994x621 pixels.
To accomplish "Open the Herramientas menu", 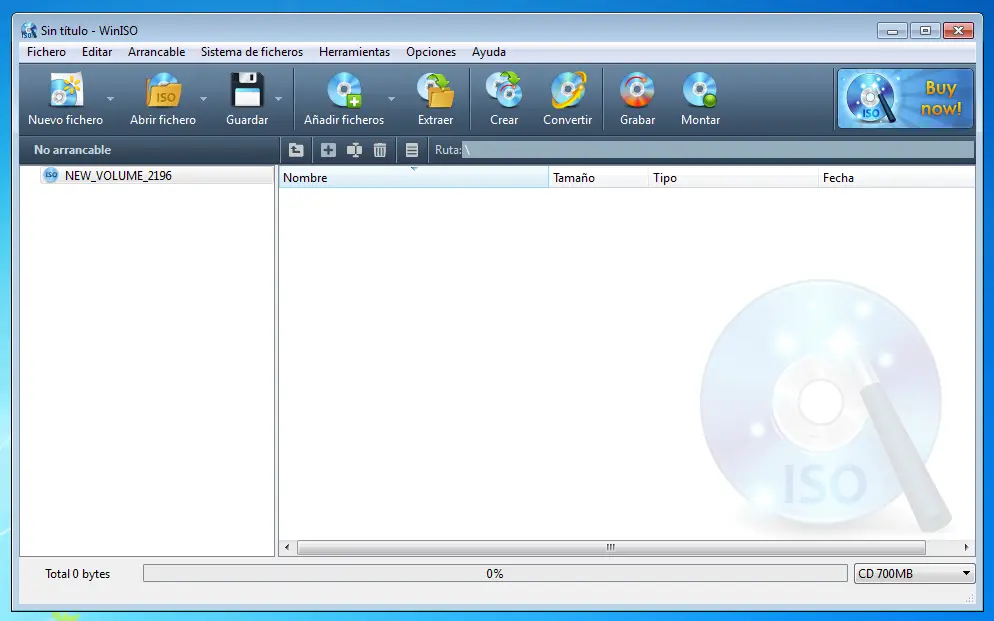I will 354,52.
